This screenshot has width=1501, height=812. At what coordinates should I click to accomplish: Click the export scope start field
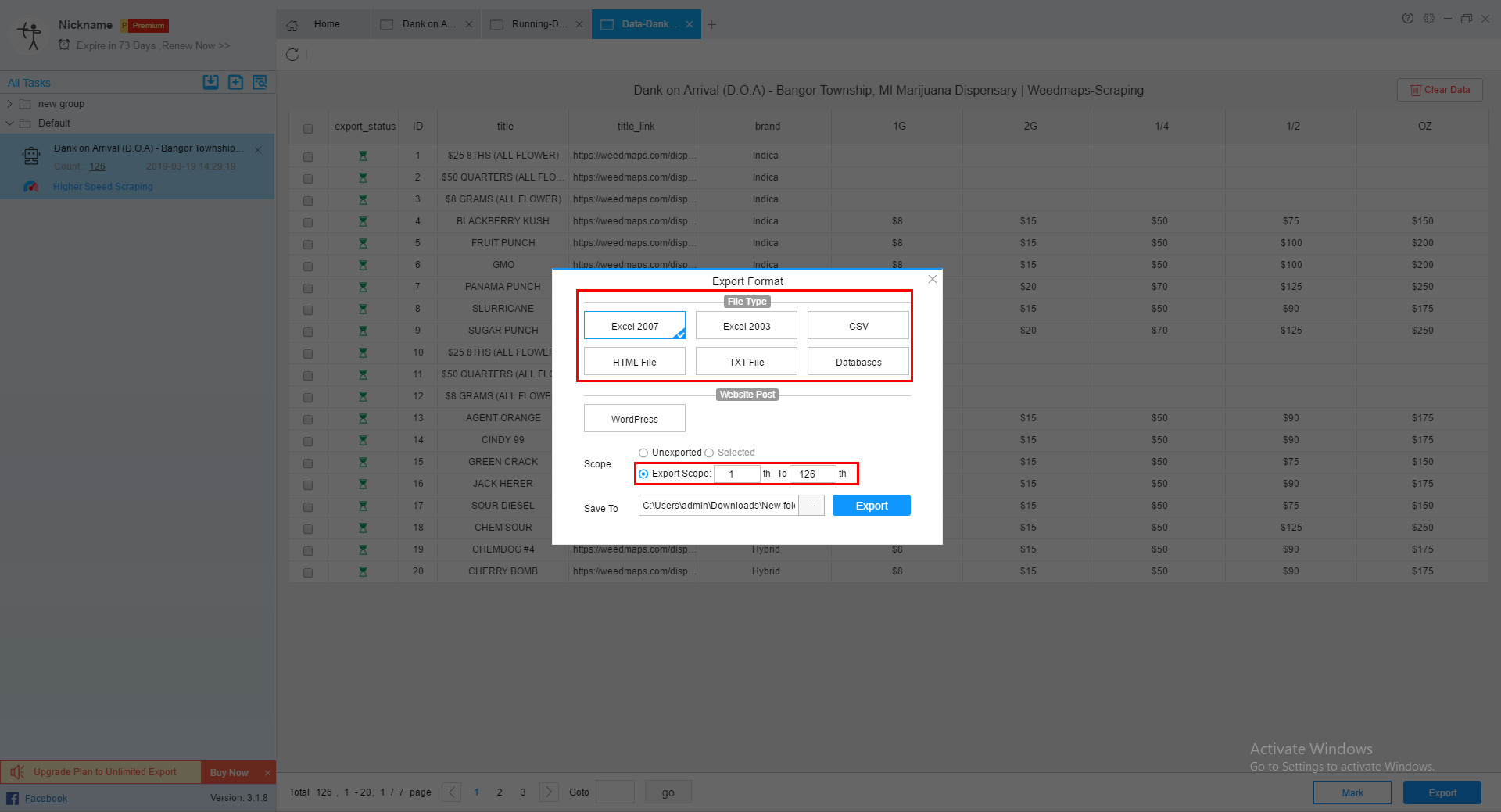point(737,474)
